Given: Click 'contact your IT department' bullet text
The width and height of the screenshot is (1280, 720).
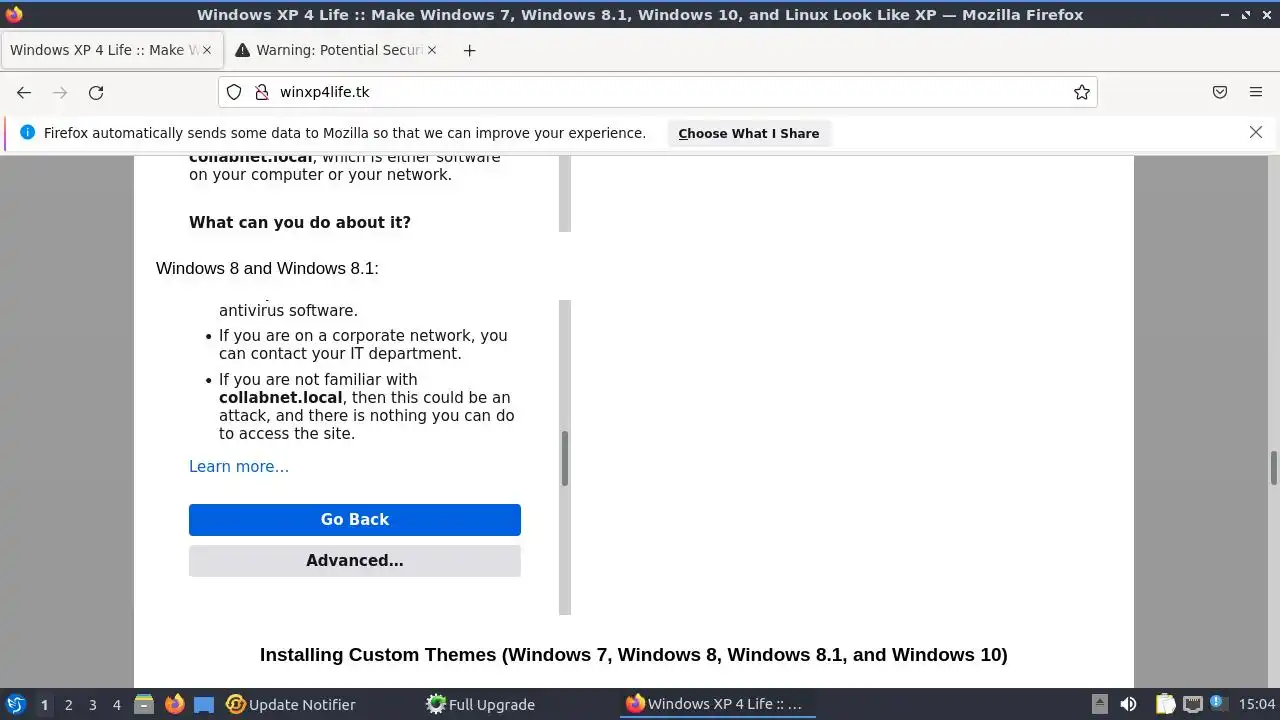Looking at the screenshot, I should click(x=355, y=354).
